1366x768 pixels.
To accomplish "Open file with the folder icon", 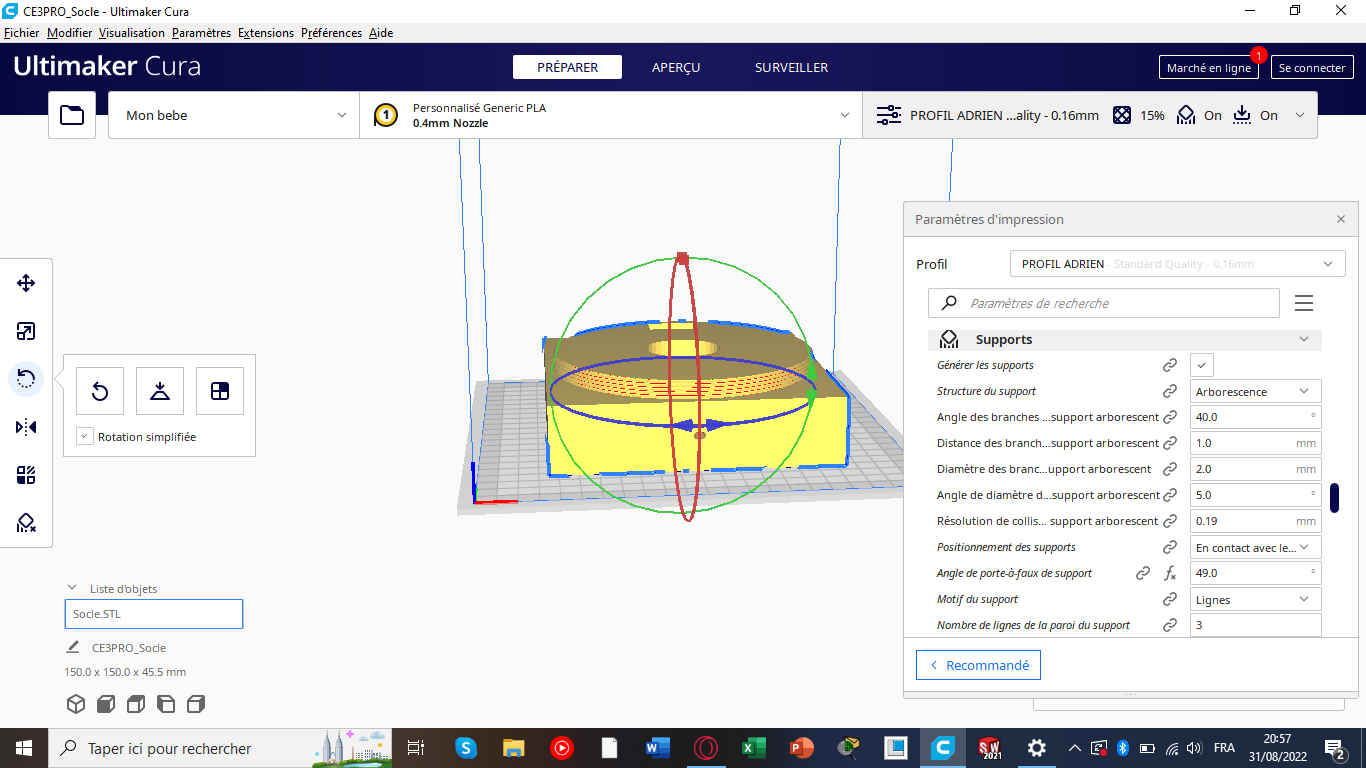I will 72,115.
